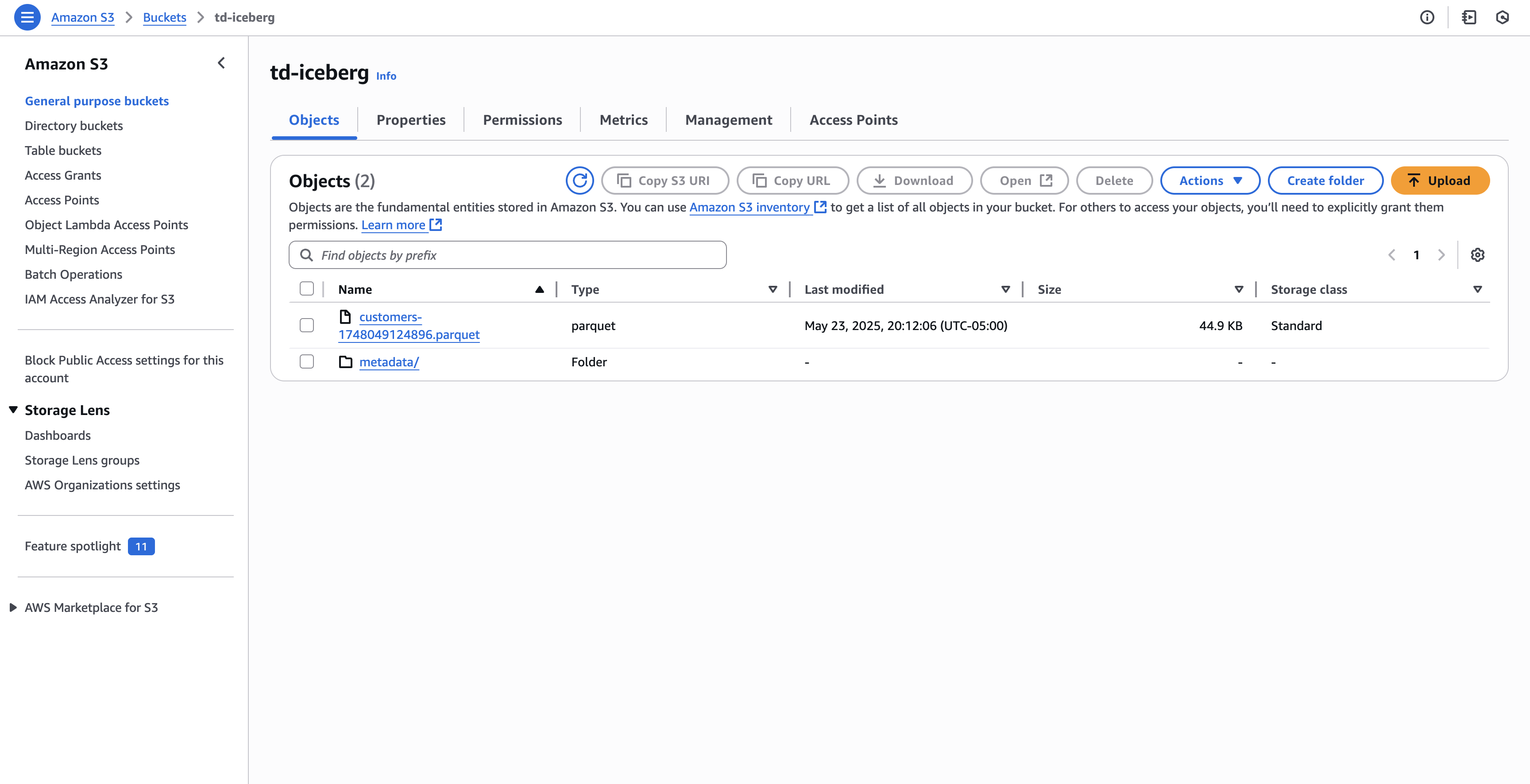Click the Download button
1530x784 pixels.
coord(914,181)
